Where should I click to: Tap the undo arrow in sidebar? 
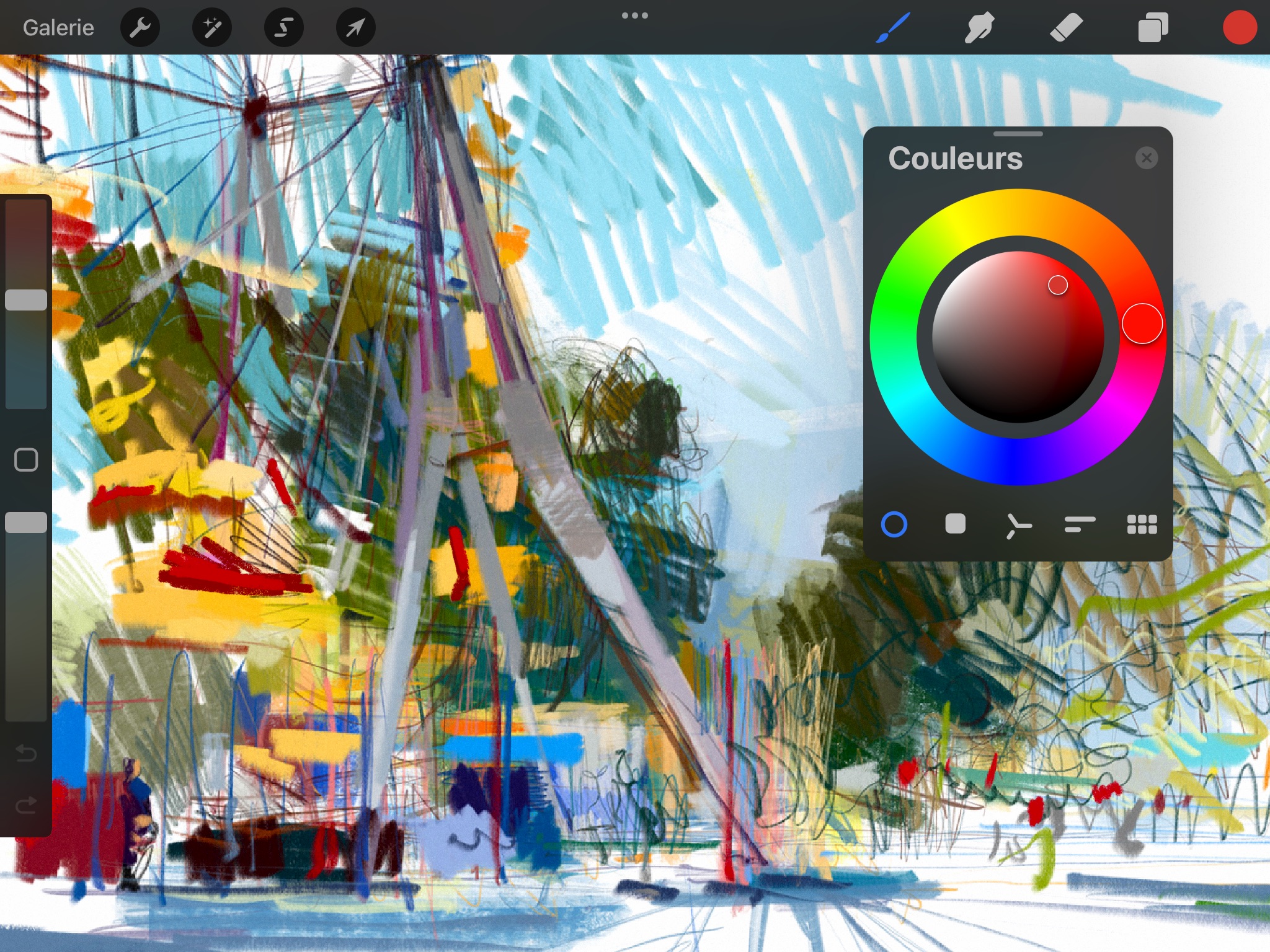(26, 753)
